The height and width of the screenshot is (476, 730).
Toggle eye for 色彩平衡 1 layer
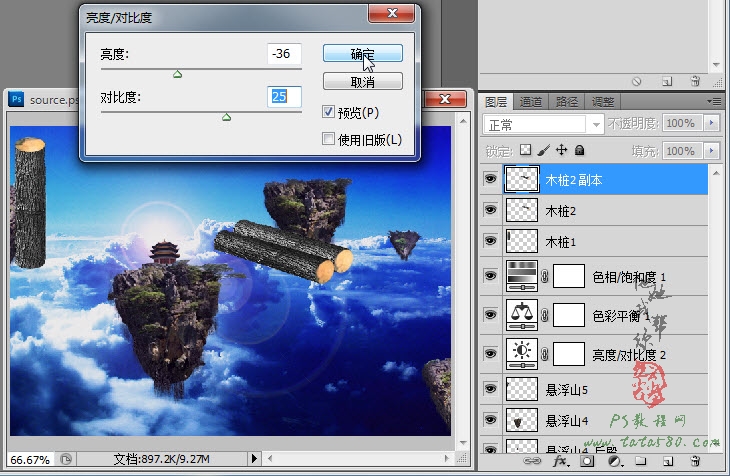[x=490, y=315]
